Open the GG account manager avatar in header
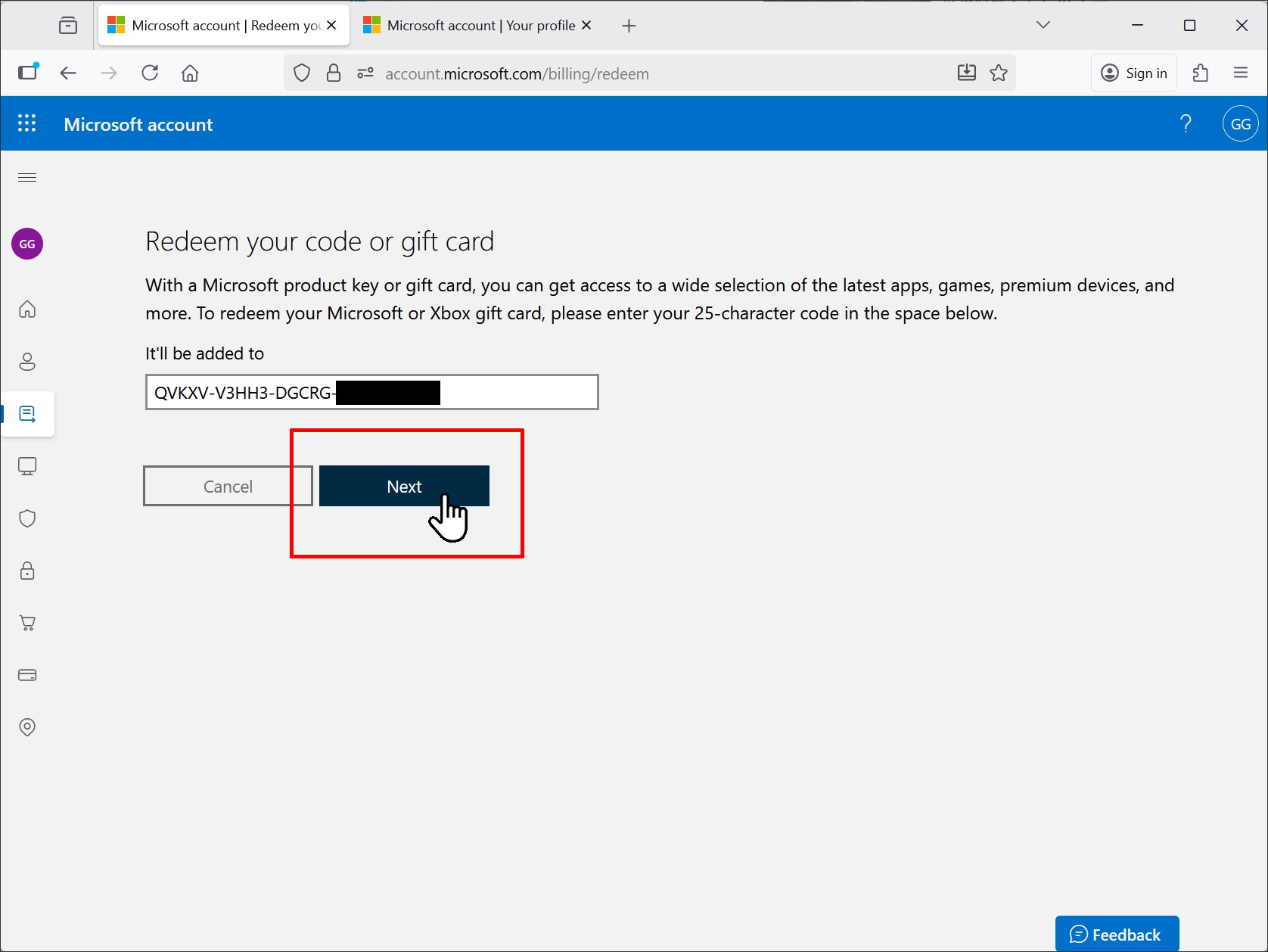1268x952 pixels. (x=1241, y=124)
